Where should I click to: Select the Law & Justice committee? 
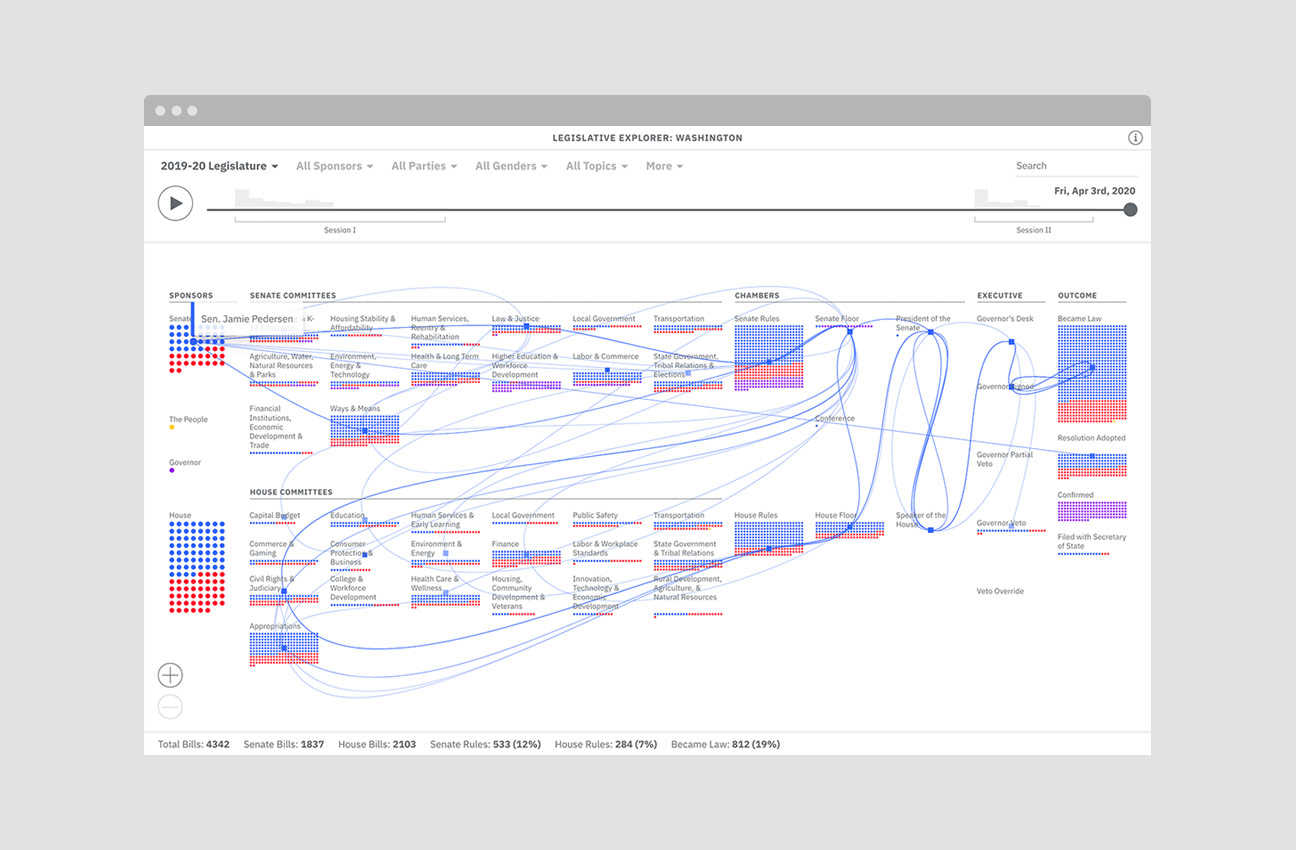click(x=526, y=324)
